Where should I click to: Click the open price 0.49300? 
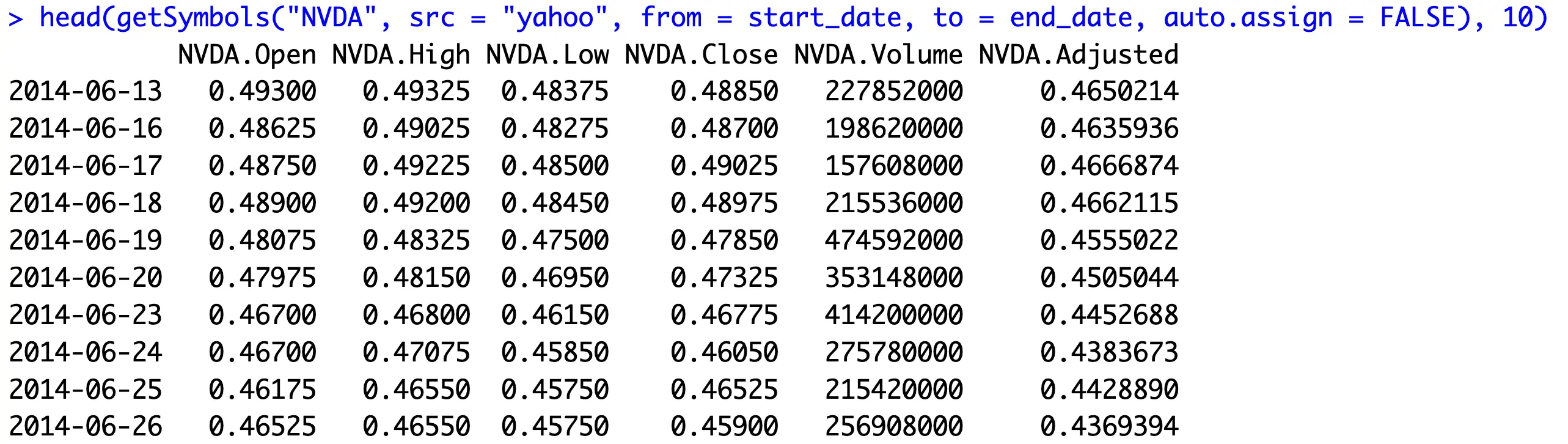coord(263,91)
